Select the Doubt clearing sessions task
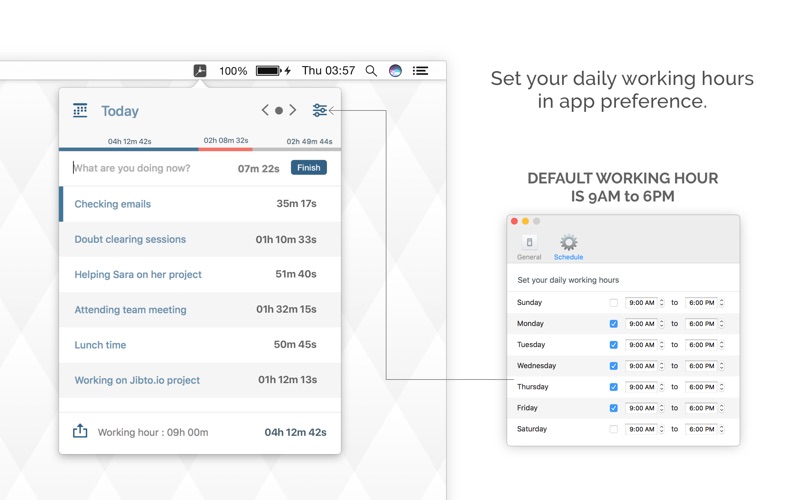800x500 pixels. [x=200, y=239]
